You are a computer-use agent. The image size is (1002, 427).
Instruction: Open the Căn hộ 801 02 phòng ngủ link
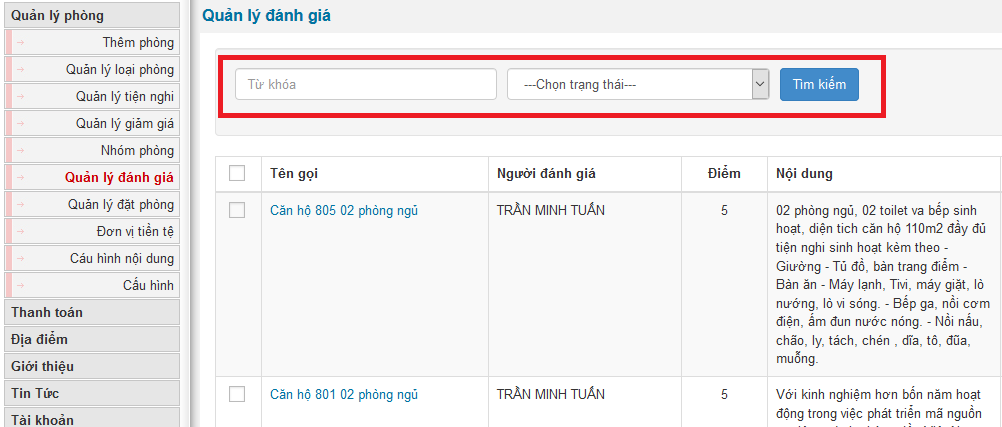pos(344,394)
